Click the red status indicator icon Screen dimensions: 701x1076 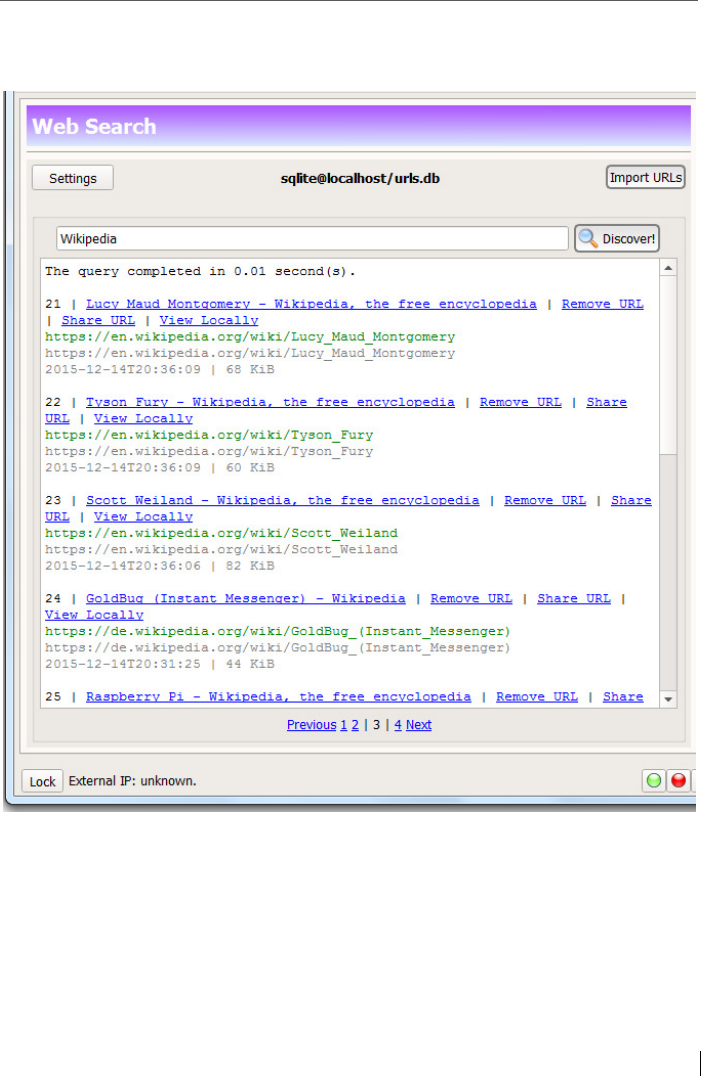pos(678,780)
